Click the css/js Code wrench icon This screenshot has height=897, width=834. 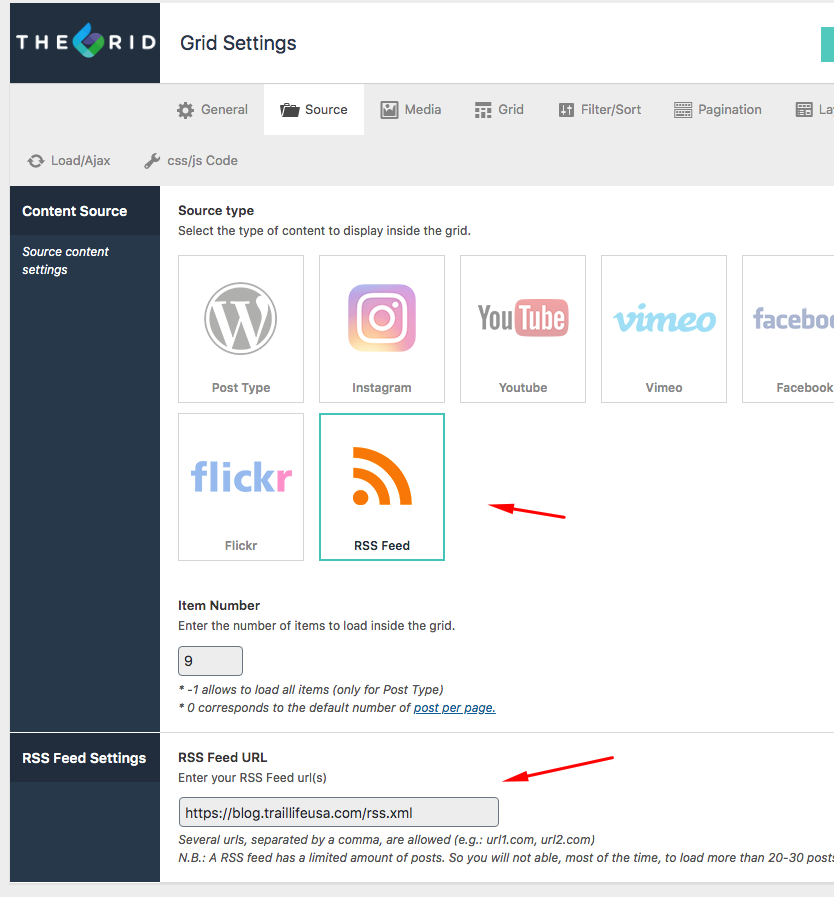click(x=152, y=161)
